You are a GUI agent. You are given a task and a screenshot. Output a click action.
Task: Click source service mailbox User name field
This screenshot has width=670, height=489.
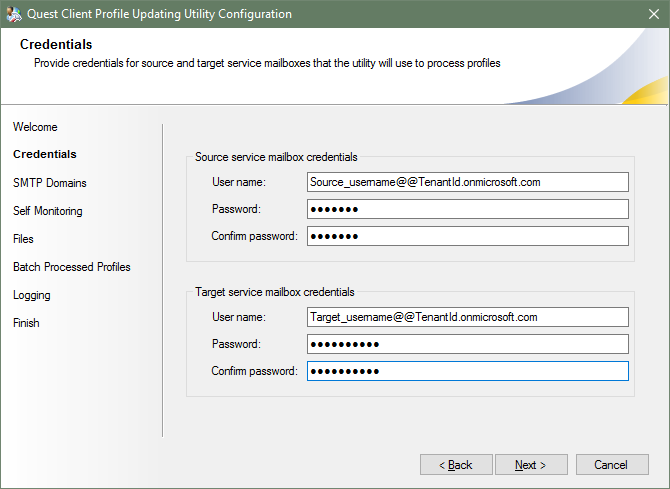coord(467,182)
